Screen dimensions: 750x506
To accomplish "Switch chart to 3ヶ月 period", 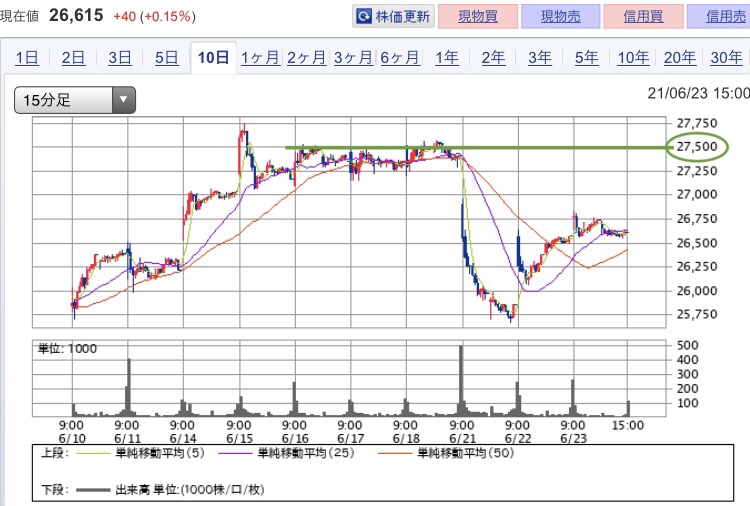I will pyautogui.click(x=353, y=58).
